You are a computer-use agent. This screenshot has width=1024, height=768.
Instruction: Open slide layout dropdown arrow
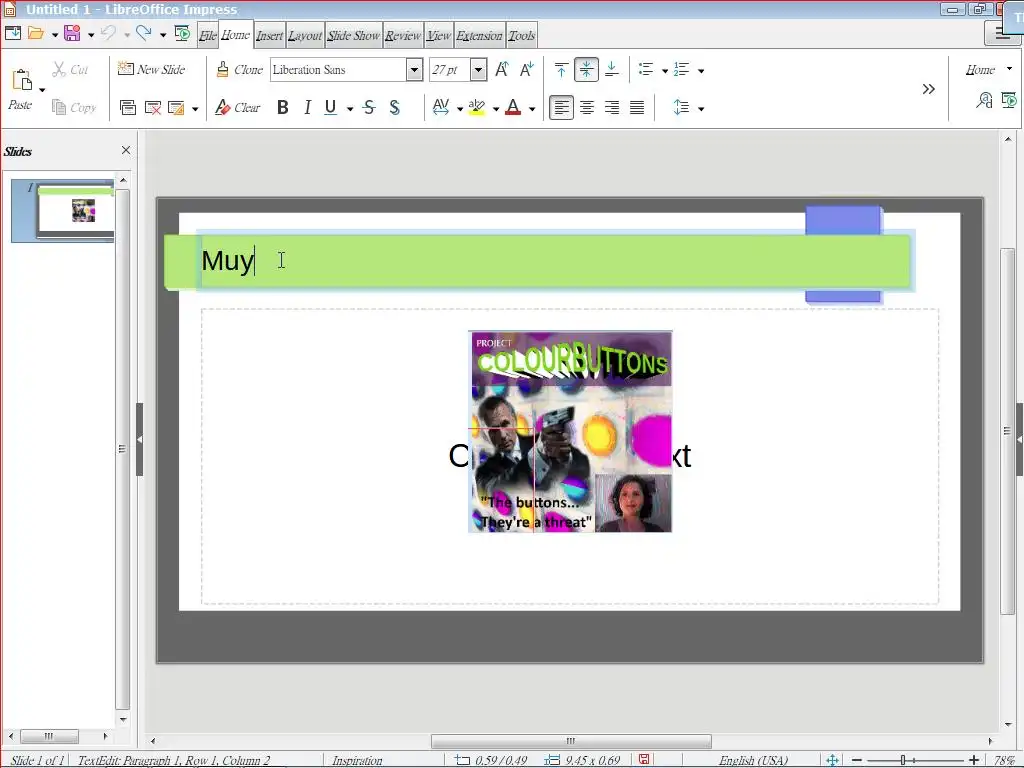tap(195, 108)
